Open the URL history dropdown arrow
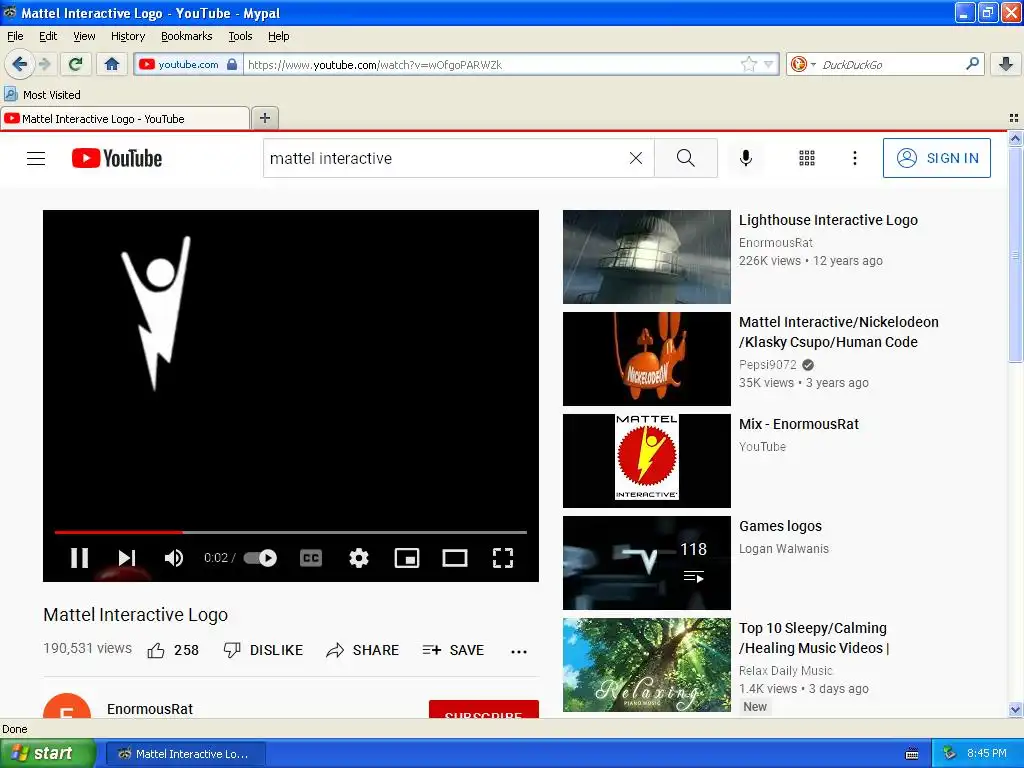1024x768 pixels. pyautogui.click(x=769, y=64)
